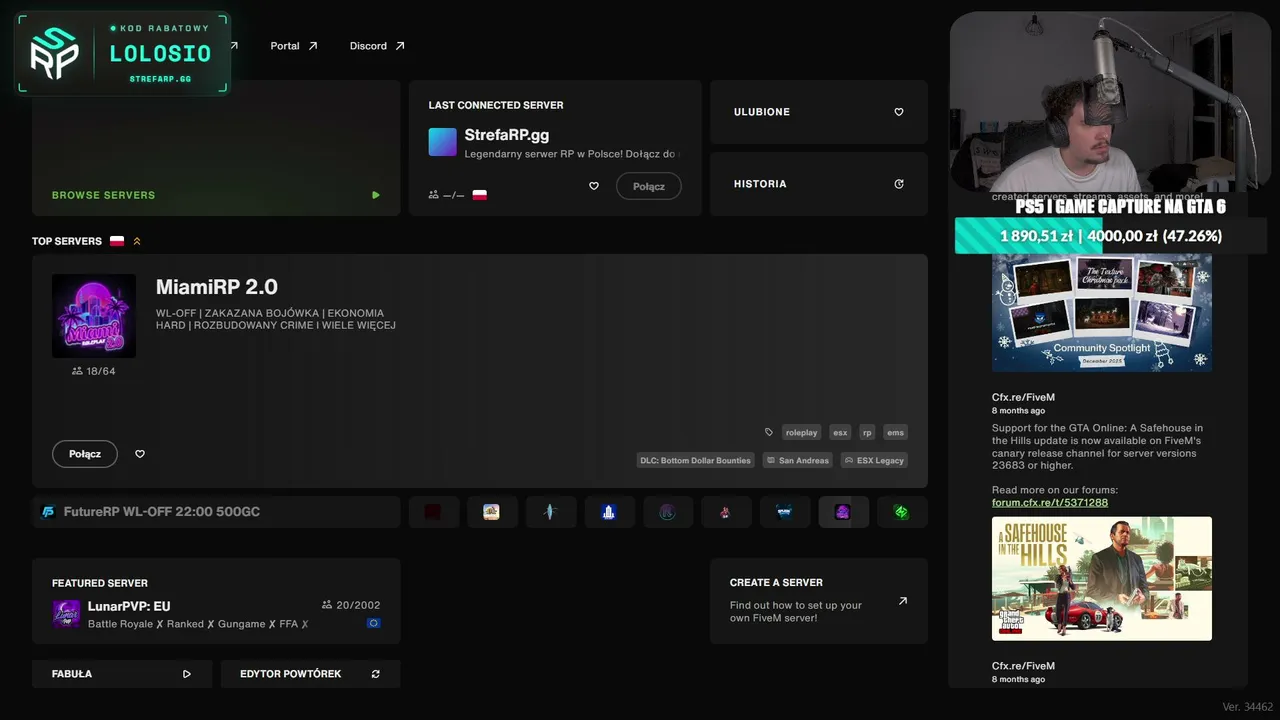Click the donation goal progress bar

pos(1111,236)
